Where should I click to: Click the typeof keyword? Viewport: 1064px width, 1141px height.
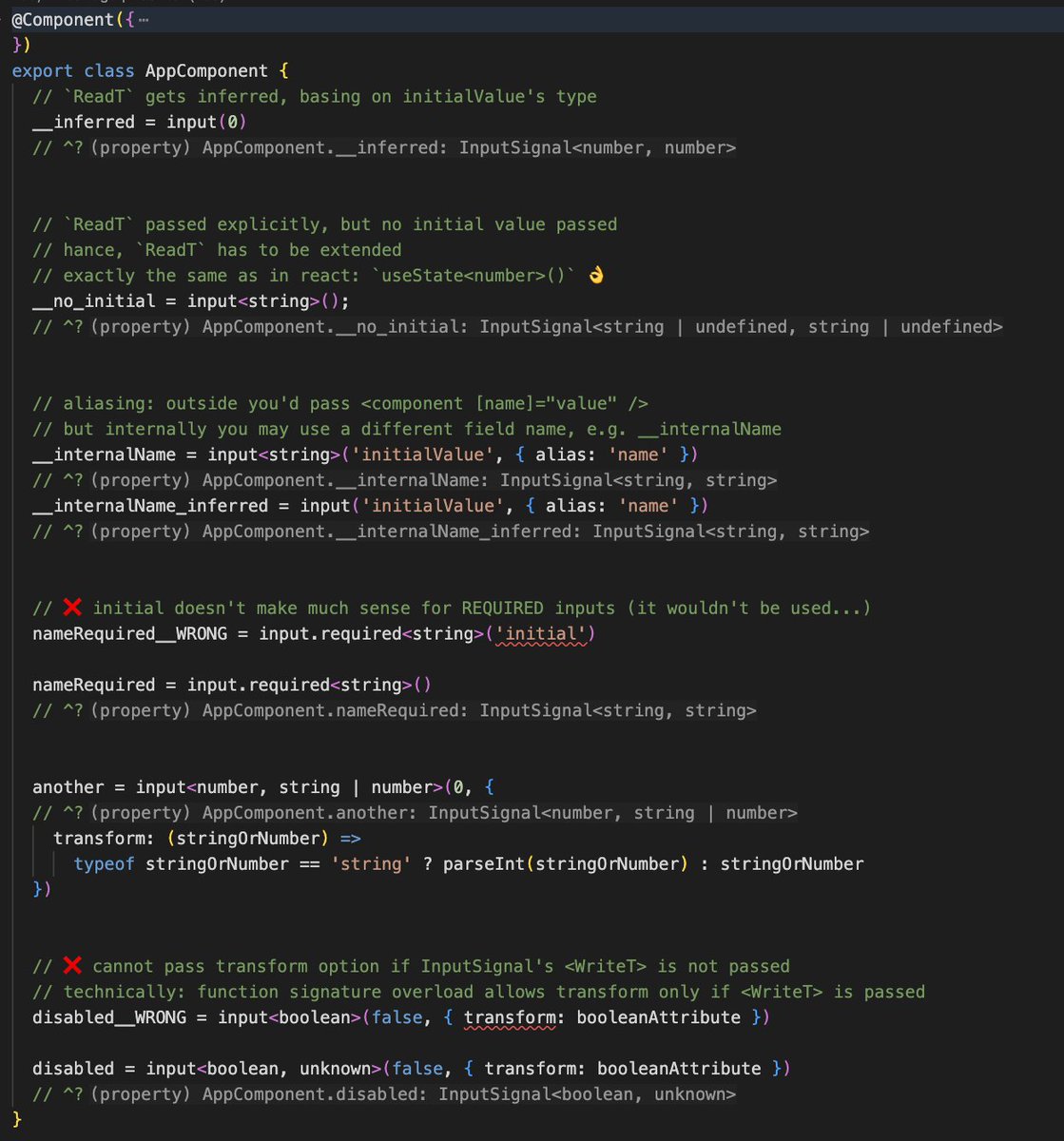click(x=105, y=864)
